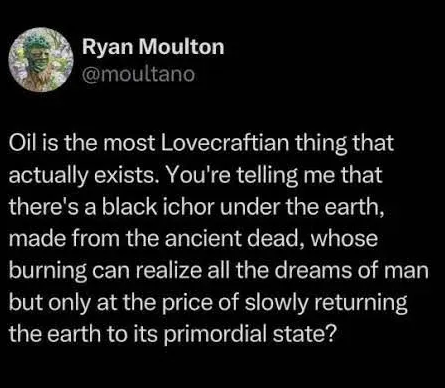Image resolution: width=445 pixels, height=388 pixels.
Task: Select the word exists in the second line
Action: point(126,175)
